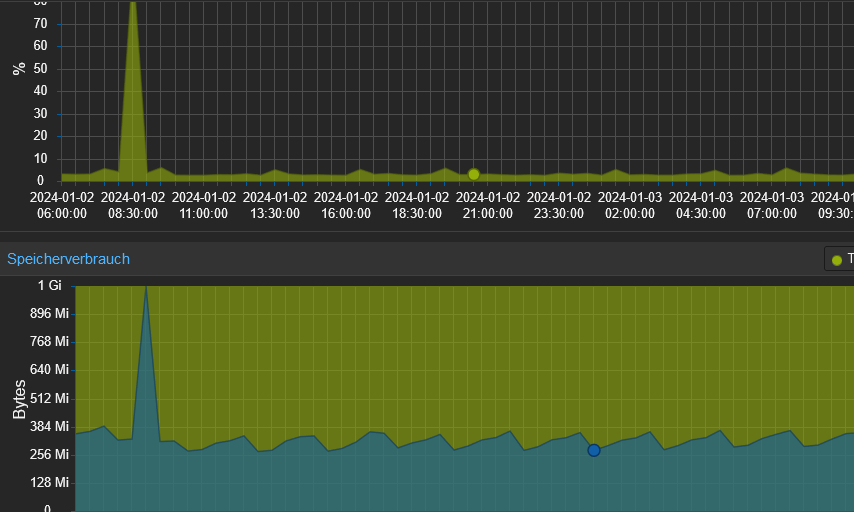Click the 2024-01-02 21:00:00 axis label
This screenshot has width=854, height=512.
[488, 205]
